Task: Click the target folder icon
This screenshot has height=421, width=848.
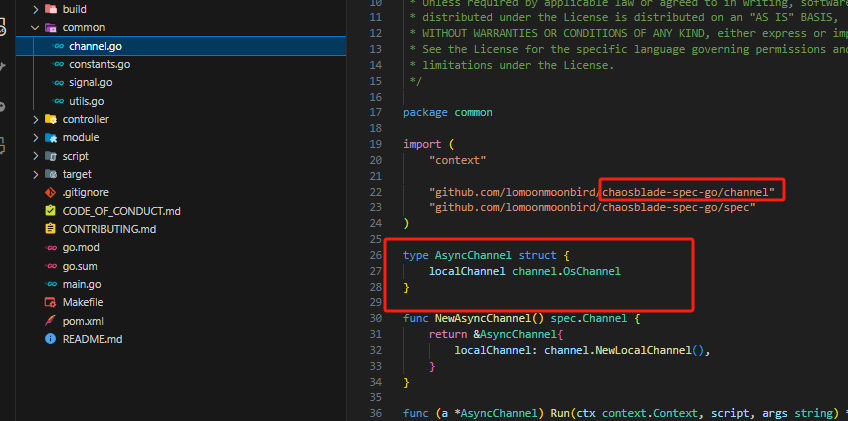Action: [51, 174]
